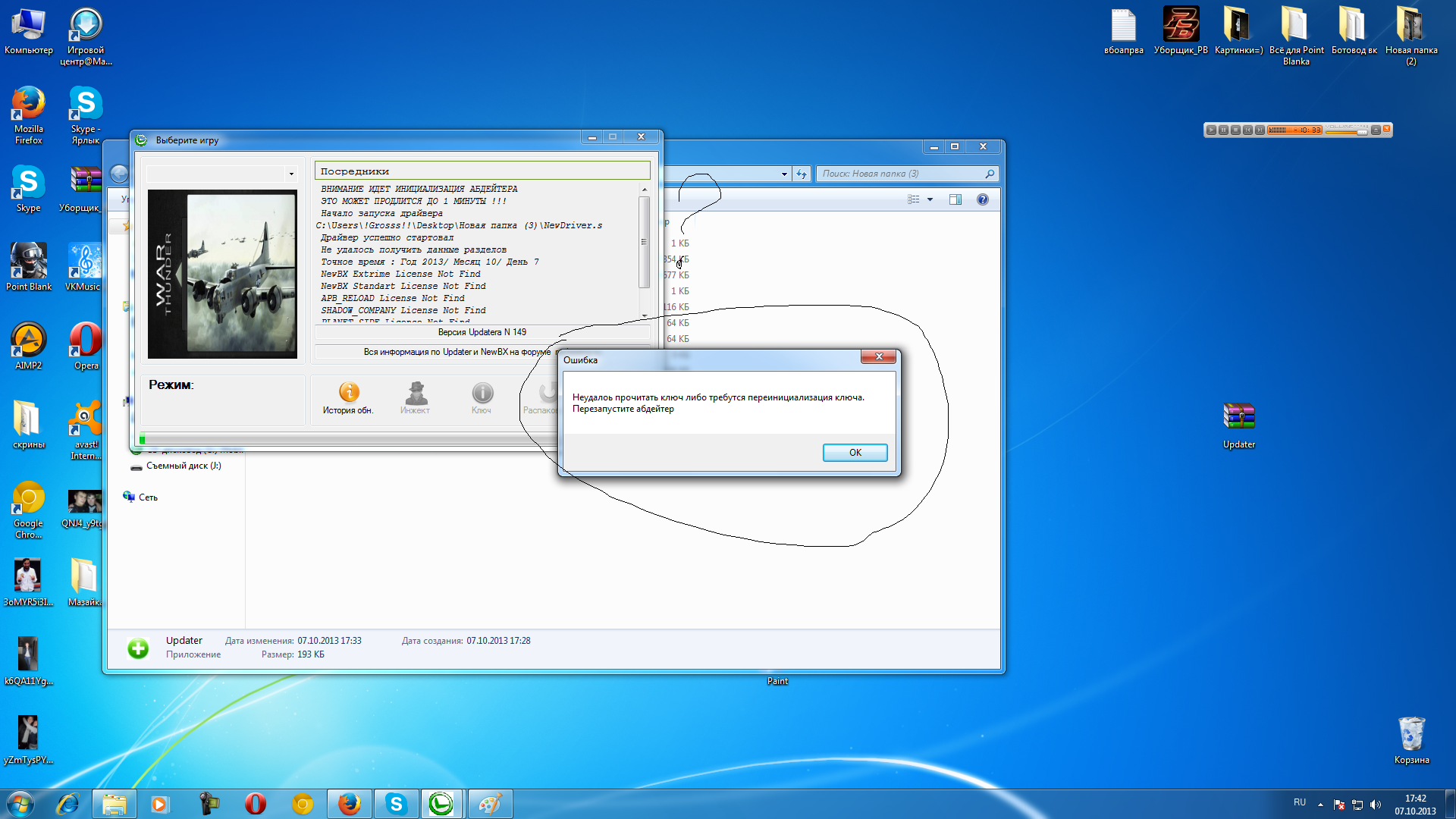Click the AIMP eject open-file button
The height and width of the screenshot is (819, 1456).
tap(1376, 130)
